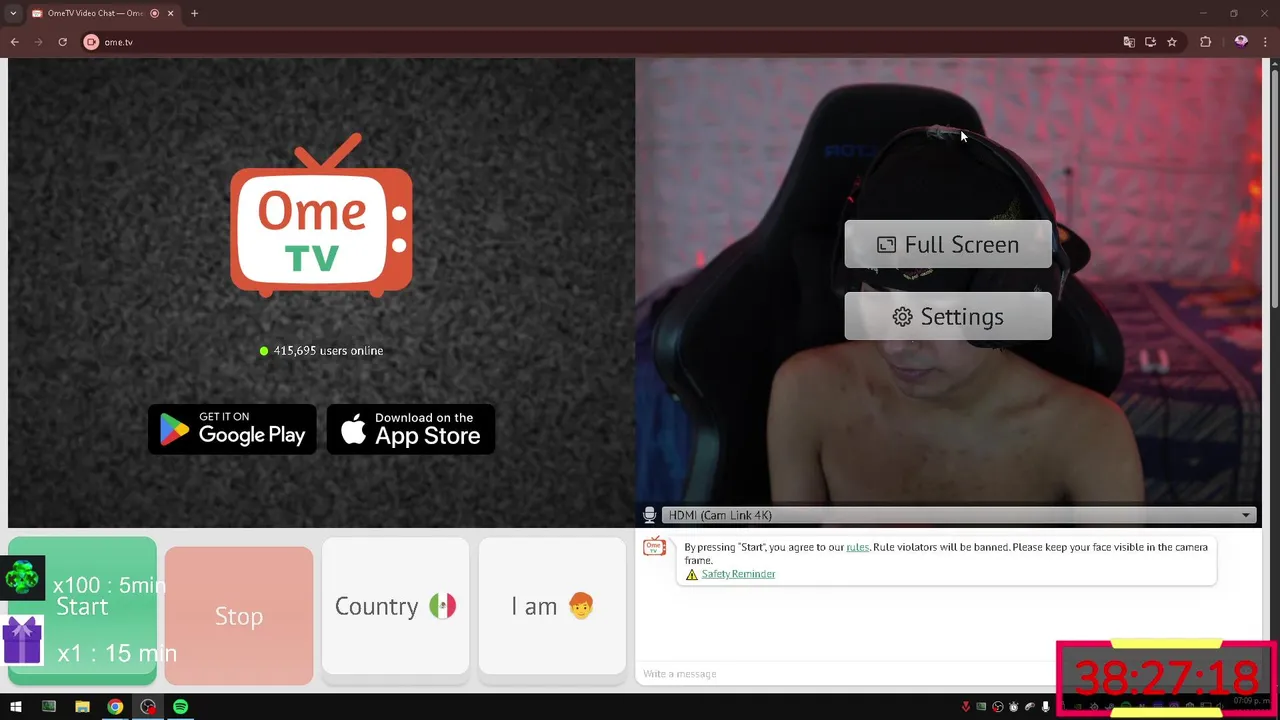Screen dimensions: 1280x720
Task: Click the OmeTV avatar in chat
Action: pos(654,547)
